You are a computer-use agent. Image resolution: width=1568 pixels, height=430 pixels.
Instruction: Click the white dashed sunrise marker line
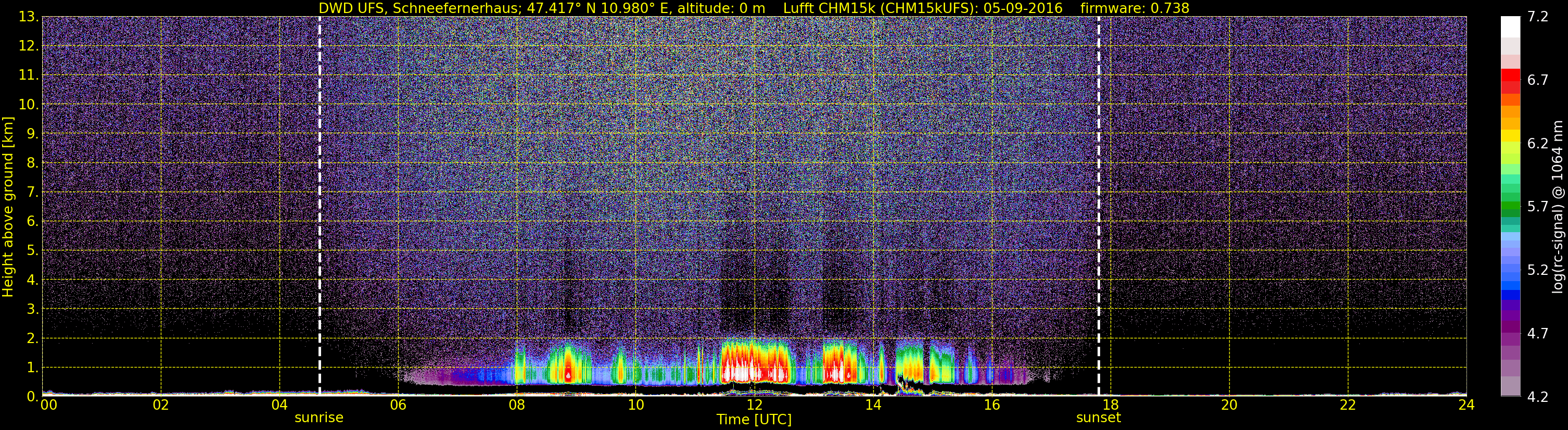[x=320, y=207]
